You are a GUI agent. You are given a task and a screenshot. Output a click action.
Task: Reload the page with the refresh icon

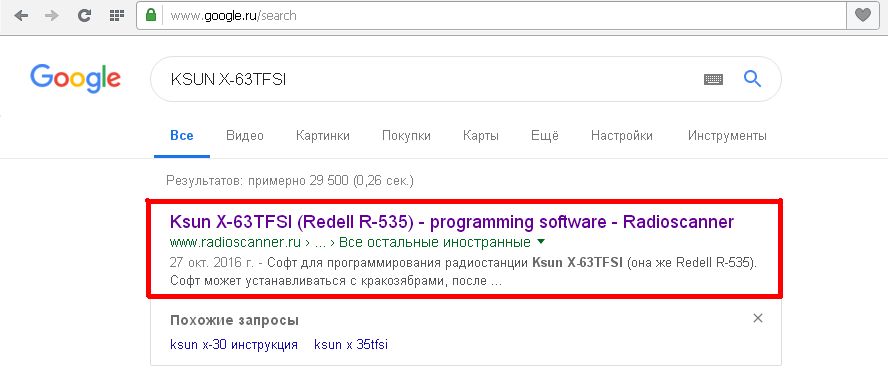point(84,15)
